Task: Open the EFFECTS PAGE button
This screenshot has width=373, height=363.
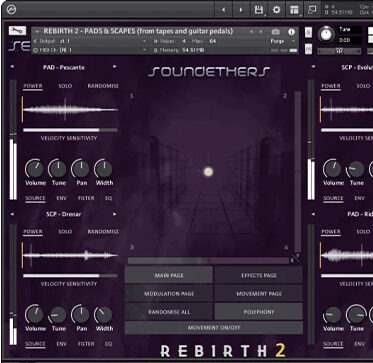Action: point(259,275)
